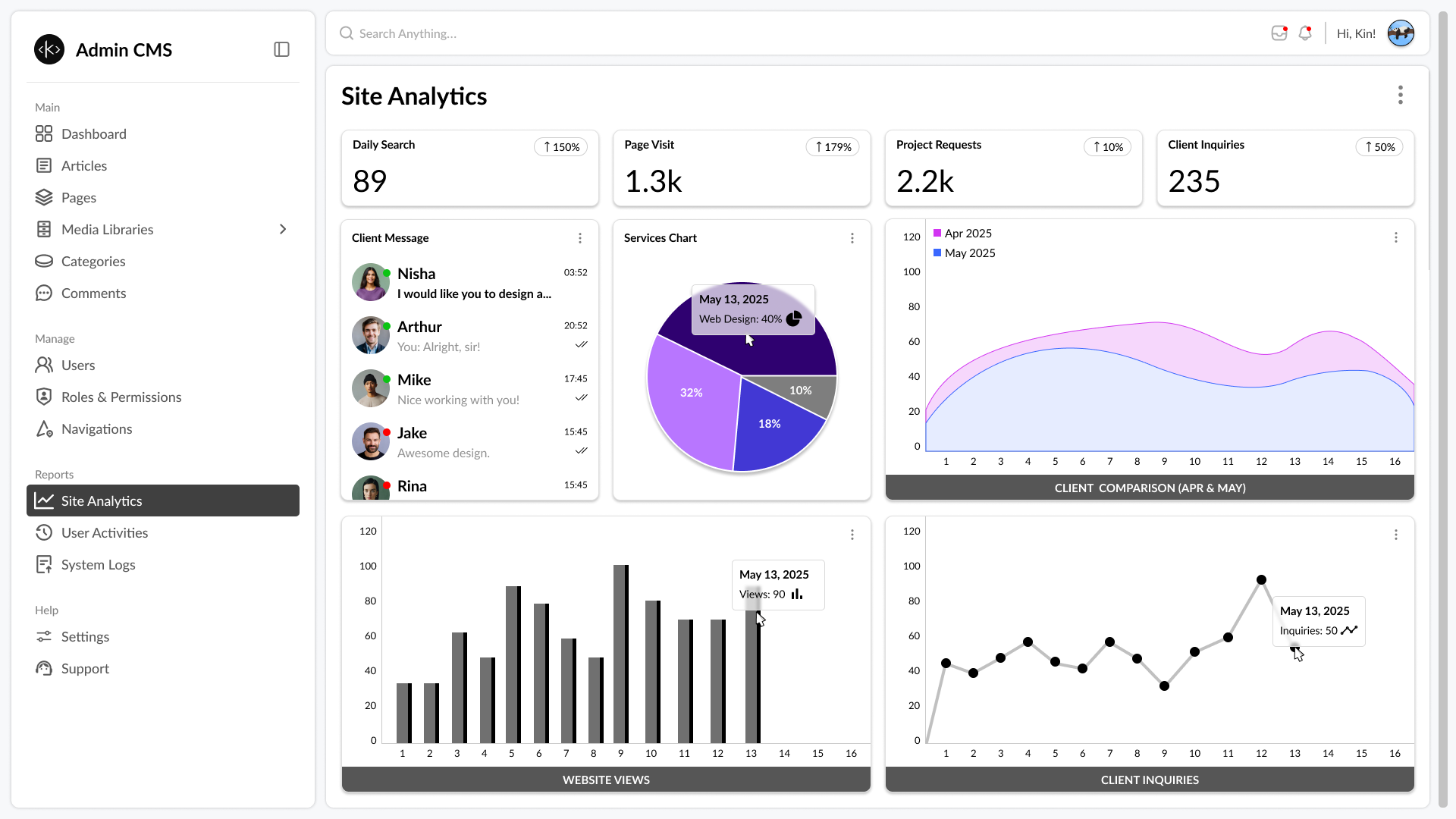
Task: Open the notifications bell
Action: pos(1305,33)
